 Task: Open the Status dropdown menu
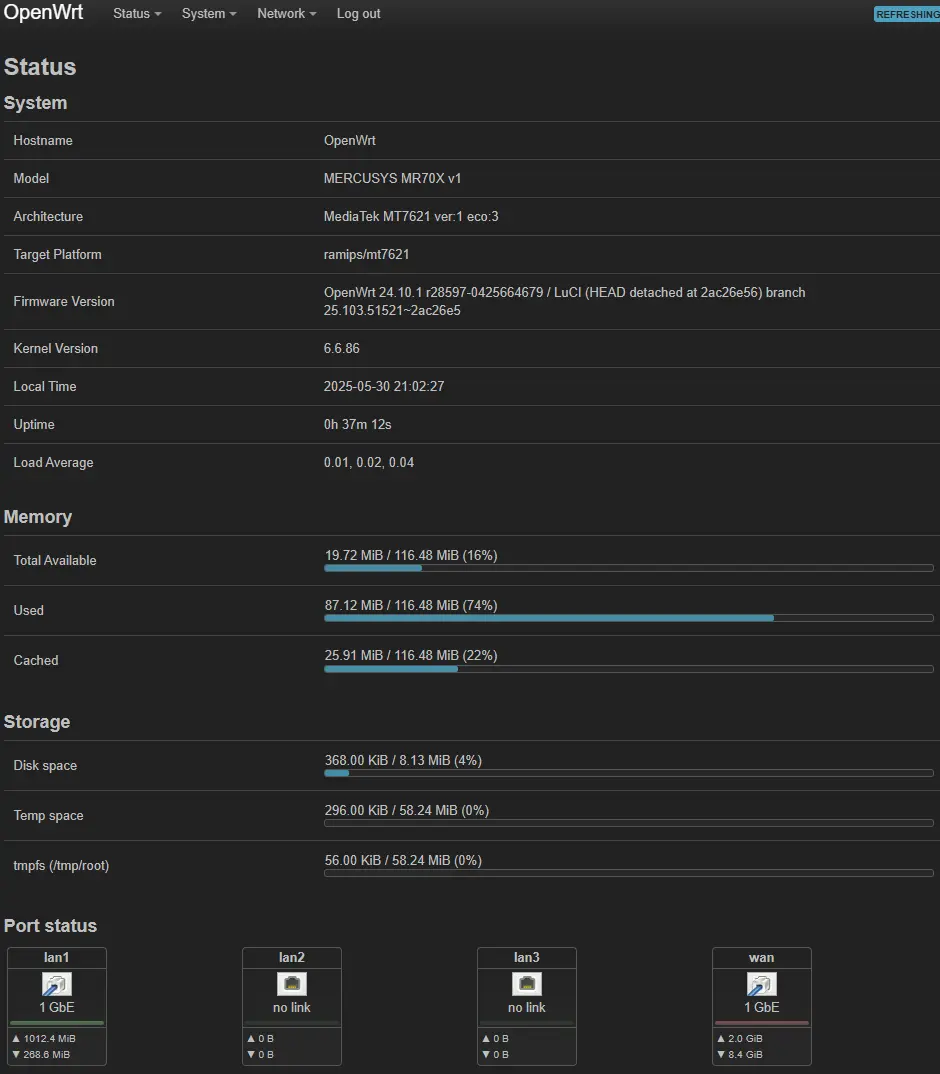click(137, 14)
